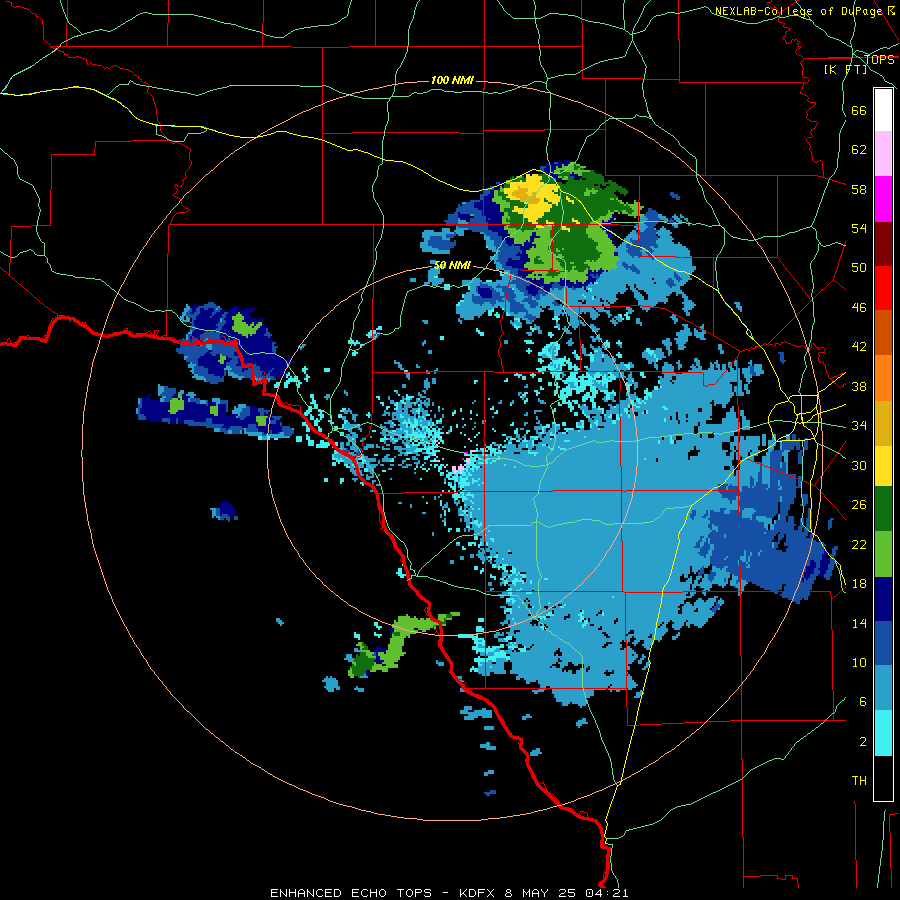The height and width of the screenshot is (900, 900).
Task: Select the bright red legend swatch
Action: [x=883, y=288]
